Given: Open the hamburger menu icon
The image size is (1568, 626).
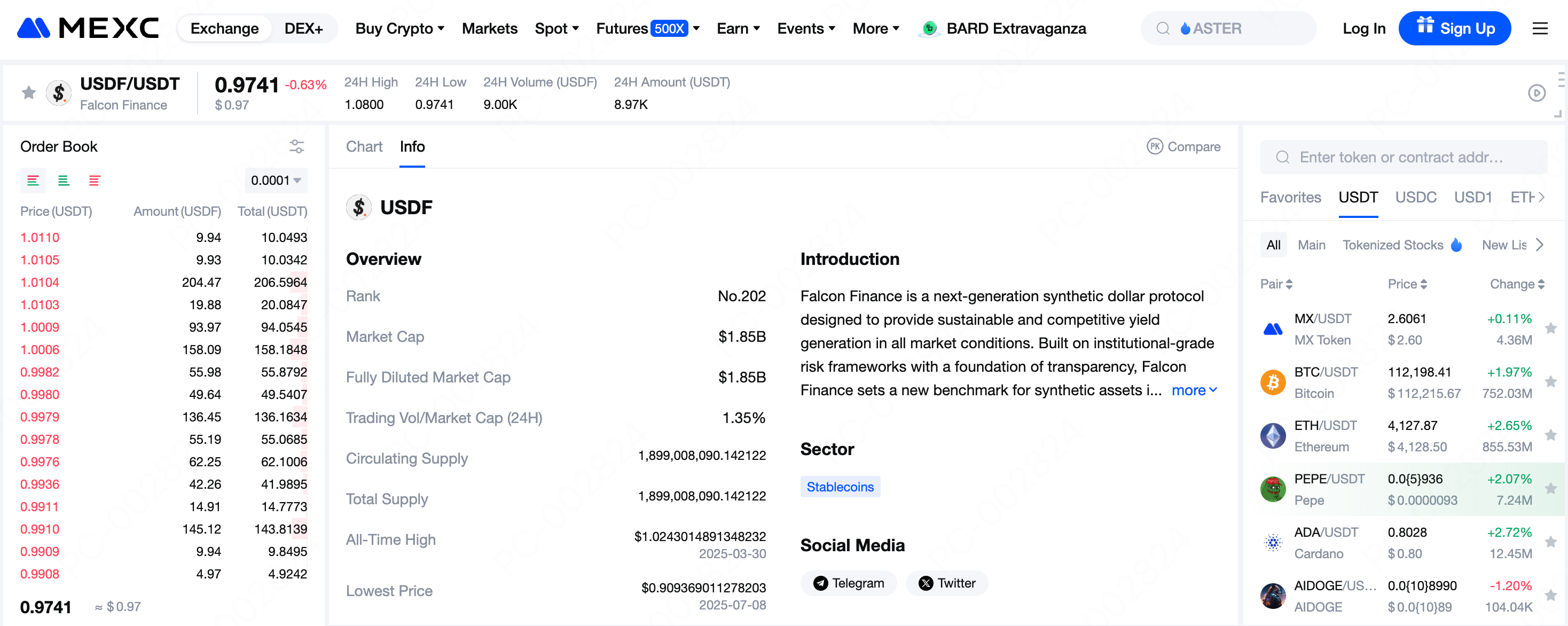Looking at the screenshot, I should pos(1539,29).
